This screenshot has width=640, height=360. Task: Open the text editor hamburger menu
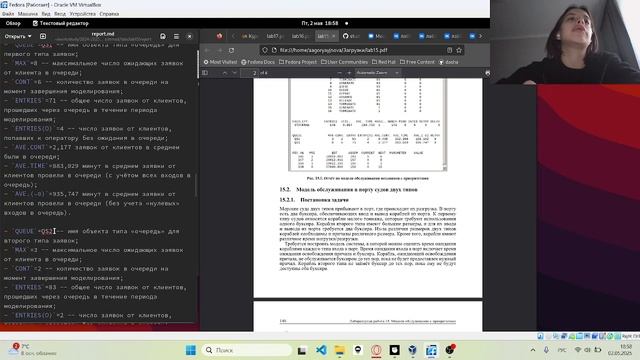[x=176, y=36]
